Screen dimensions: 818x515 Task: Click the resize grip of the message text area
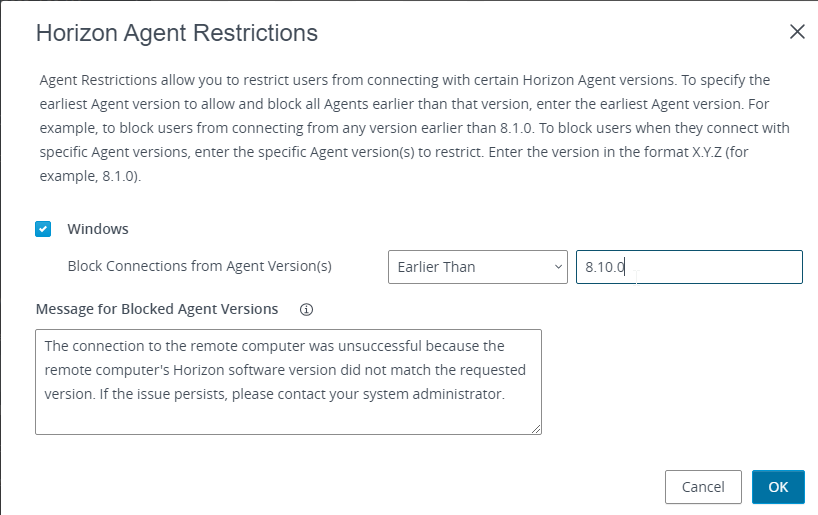536,429
